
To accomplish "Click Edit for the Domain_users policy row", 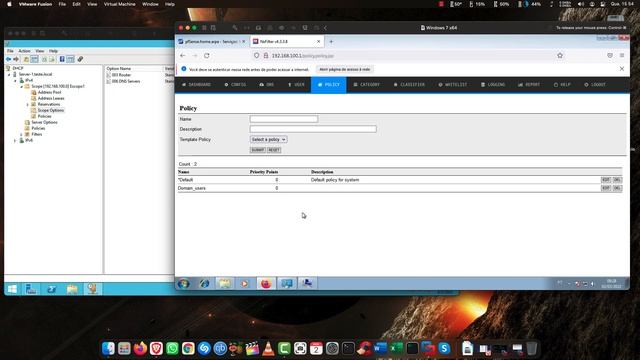I will click(606, 188).
